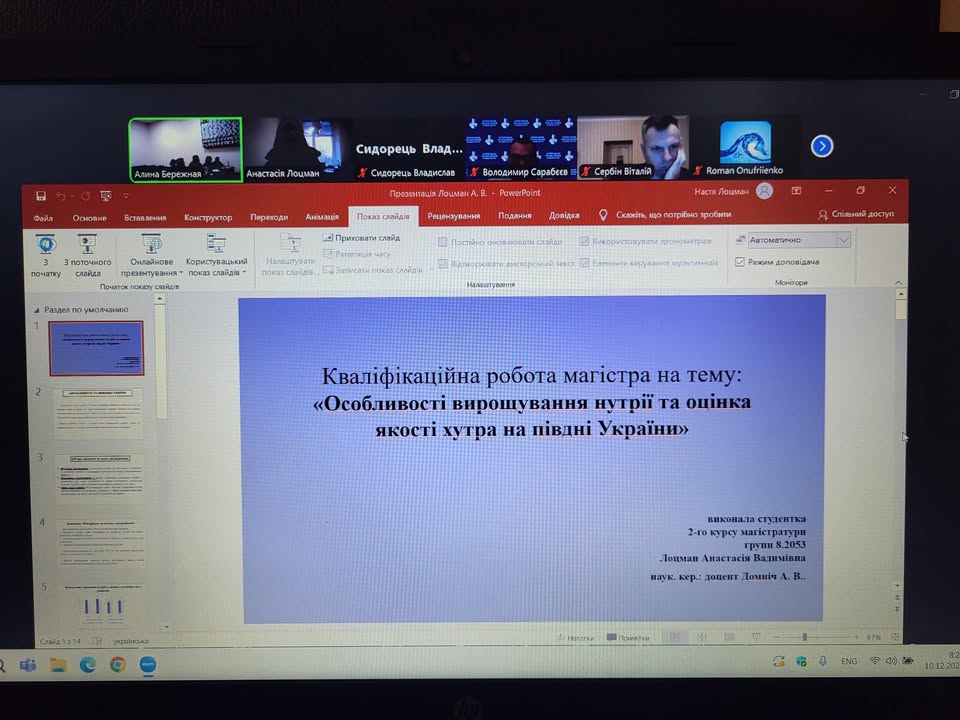Screen dimensions: 960x720
Task: Toggle the Режим доповідача checkbox
Action: [x=740, y=262]
